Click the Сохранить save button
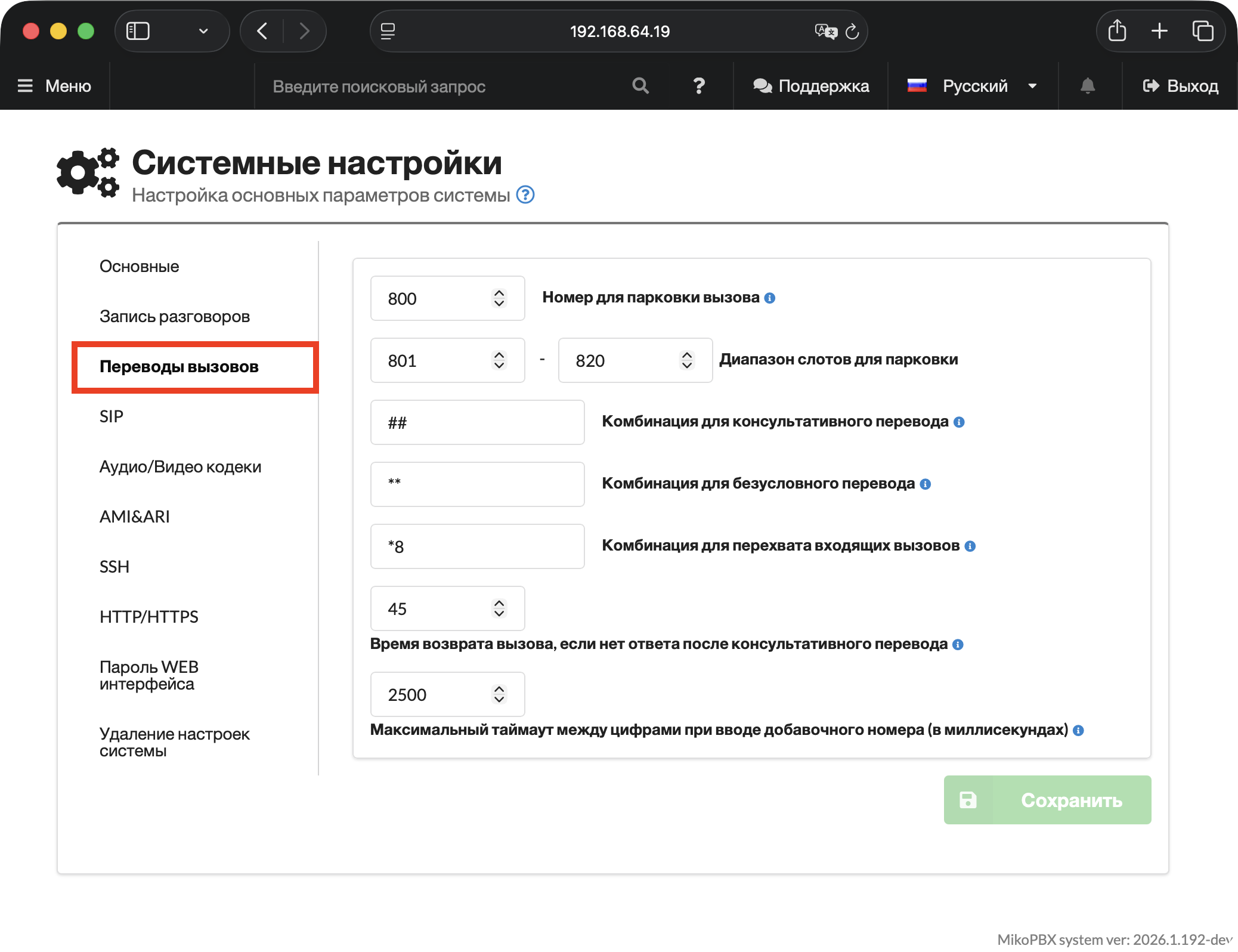 click(x=1047, y=800)
